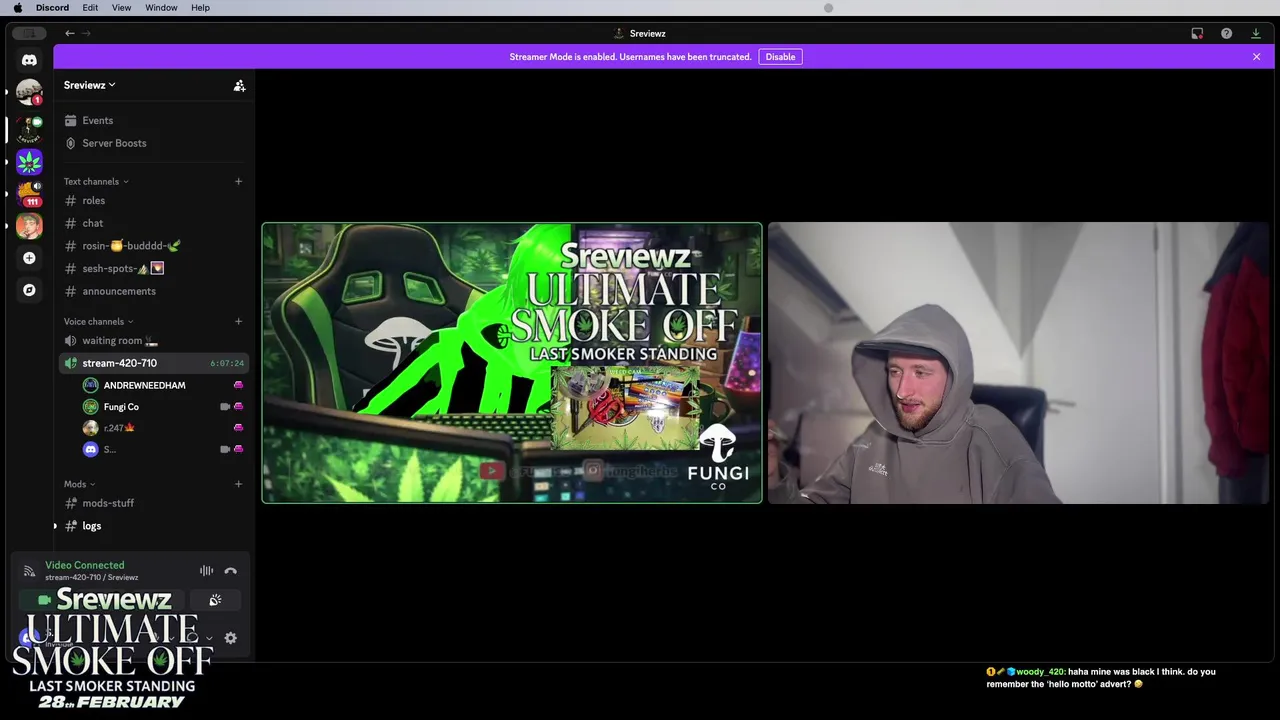Image resolution: width=1280 pixels, height=720 pixels.
Task: Focus the Ultimate Smoke Off stream tile
Action: point(512,363)
